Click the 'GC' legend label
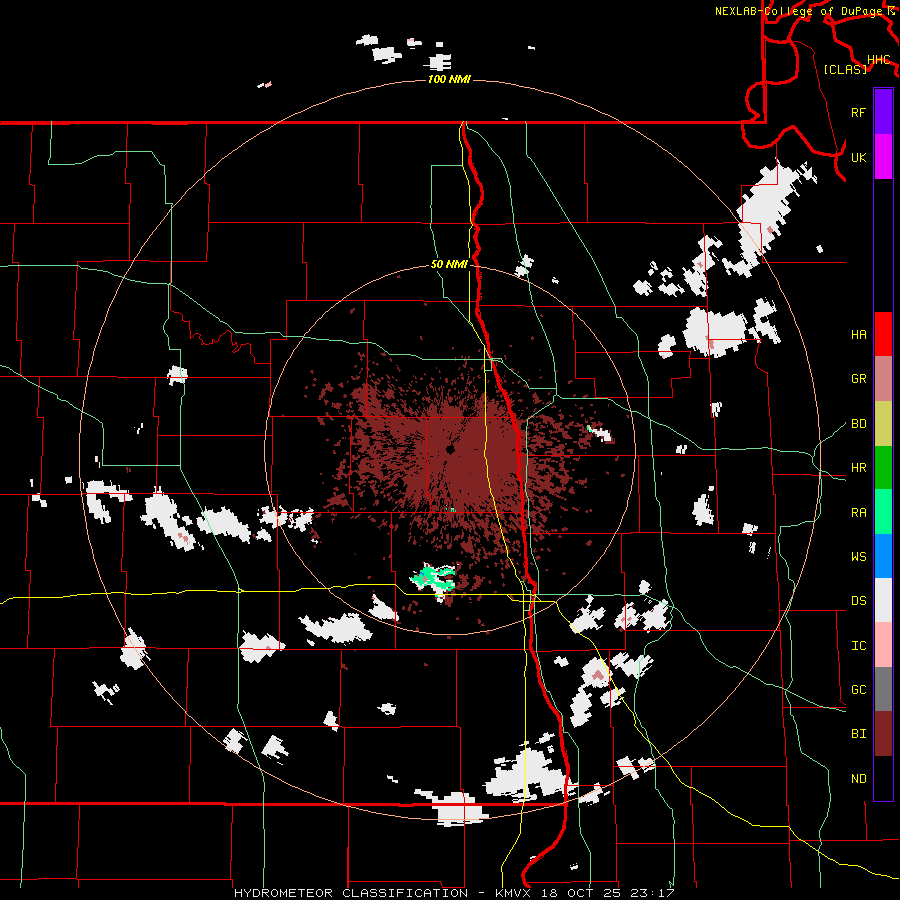900x900 pixels. click(x=858, y=689)
